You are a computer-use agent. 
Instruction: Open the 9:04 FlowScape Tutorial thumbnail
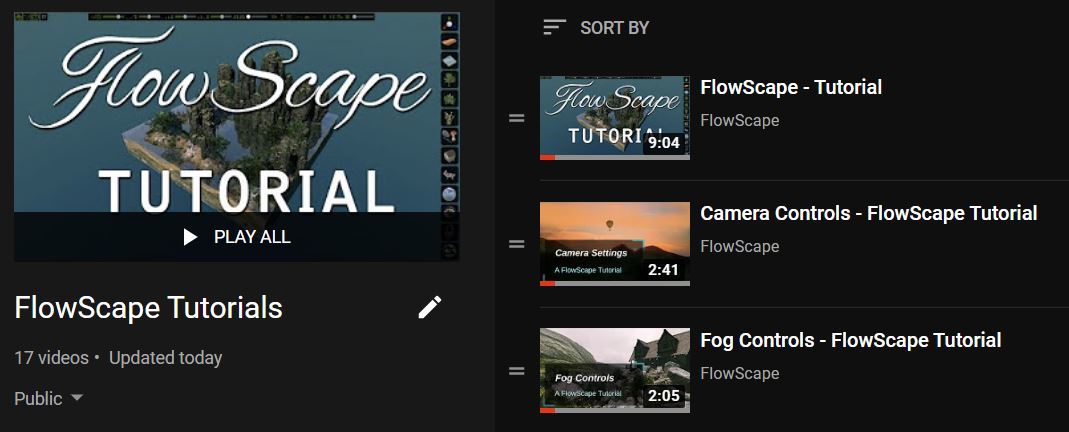click(615, 118)
